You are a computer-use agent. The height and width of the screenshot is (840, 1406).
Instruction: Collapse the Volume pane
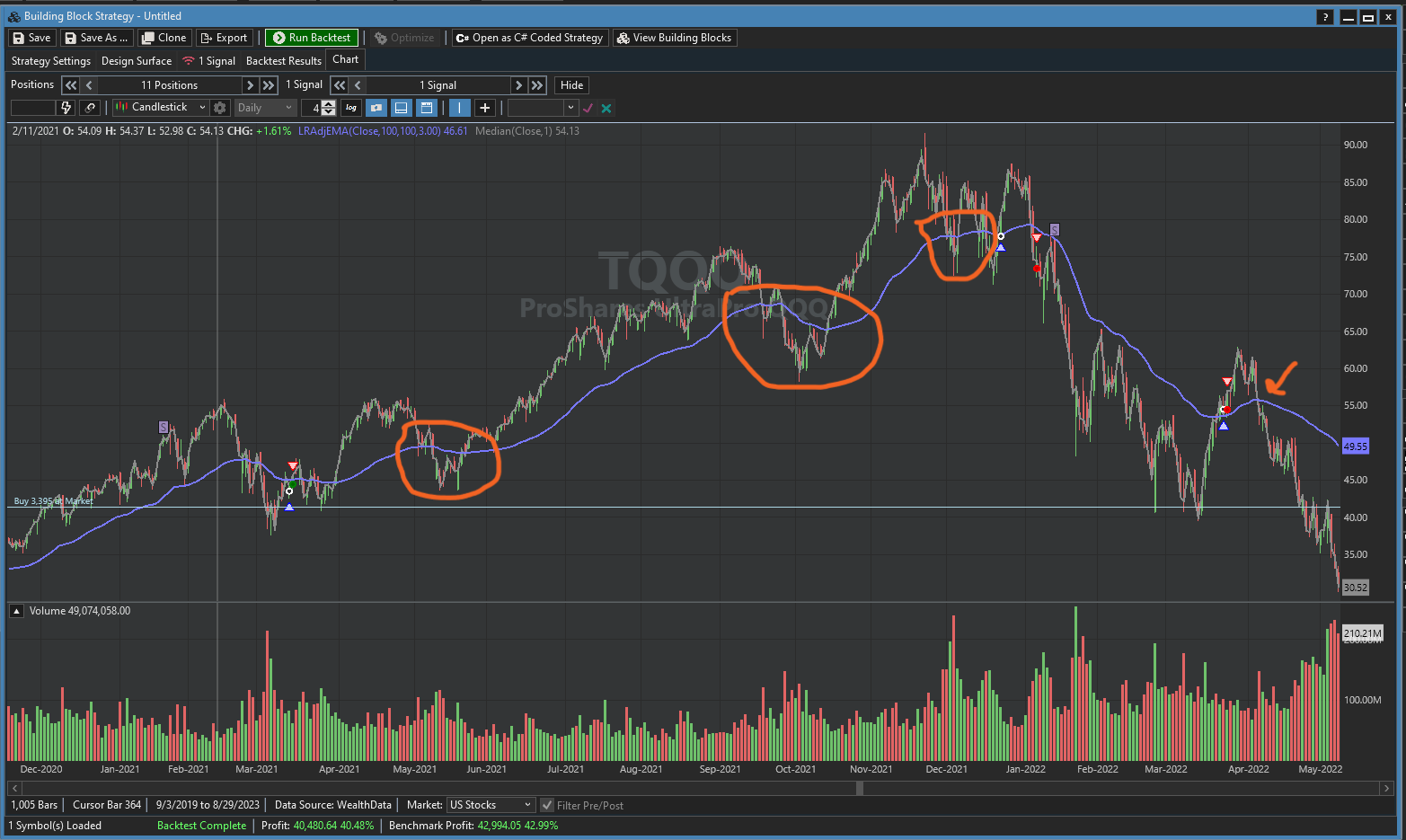[x=16, y=611]
